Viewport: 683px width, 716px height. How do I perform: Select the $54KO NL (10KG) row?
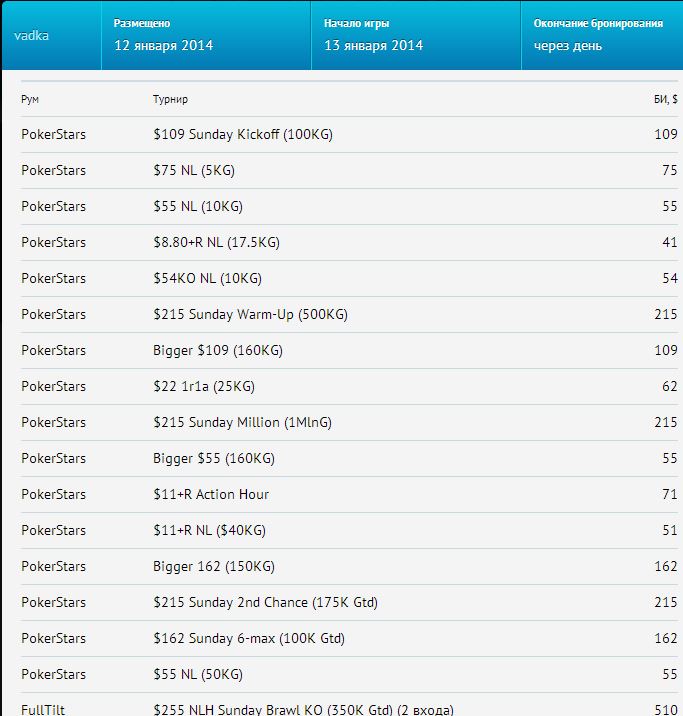[x=349, y=279]
